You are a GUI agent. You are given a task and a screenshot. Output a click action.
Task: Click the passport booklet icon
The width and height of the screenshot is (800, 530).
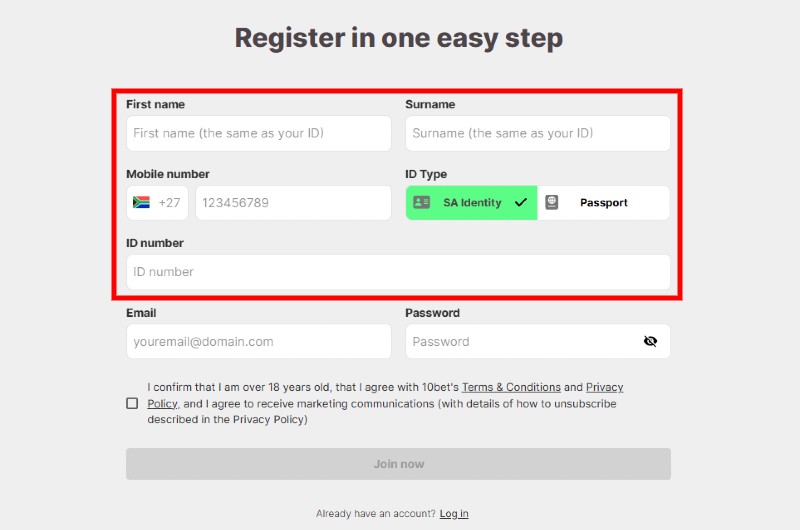pos(552,203)
